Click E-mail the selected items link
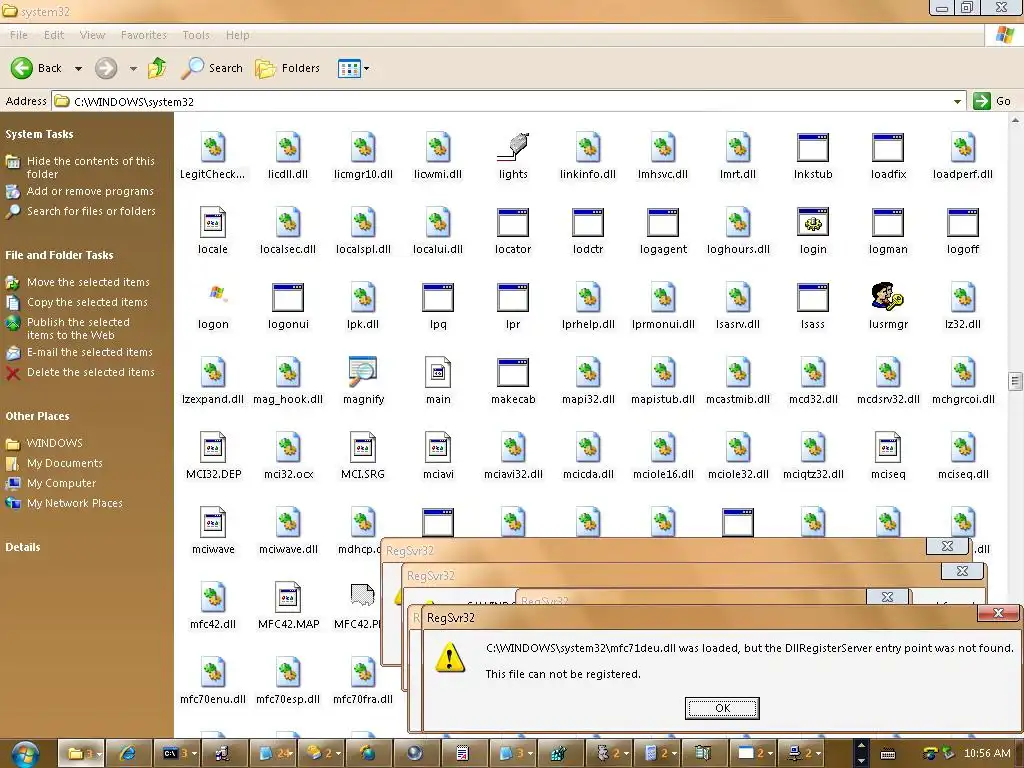This screenshot has height=768, width=1024. pyautogui.click(x=89, y=352)
